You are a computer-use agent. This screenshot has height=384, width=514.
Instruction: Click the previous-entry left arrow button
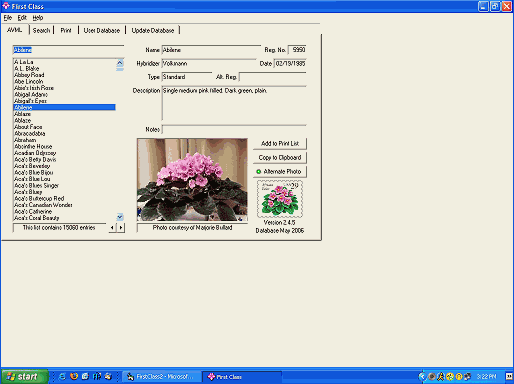pyautogui.click(x=112, y=228)
